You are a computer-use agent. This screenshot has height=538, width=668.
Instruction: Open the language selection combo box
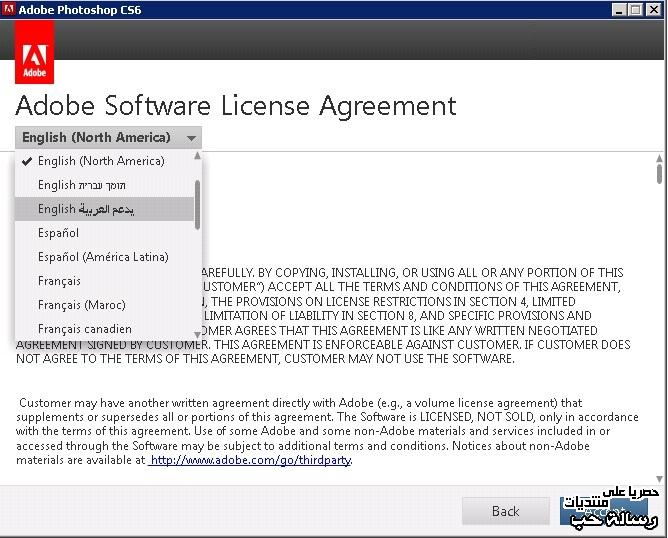[x=108, y=138]
